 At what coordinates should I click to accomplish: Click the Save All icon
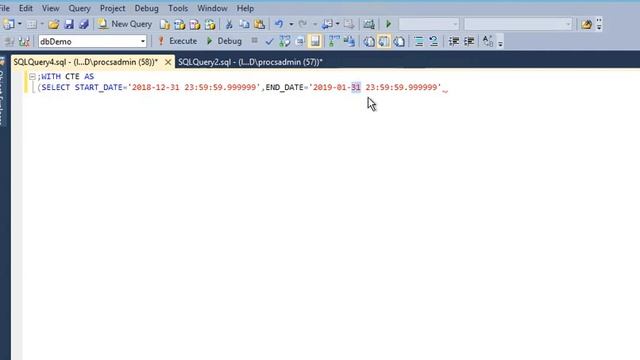pos(84,24)
